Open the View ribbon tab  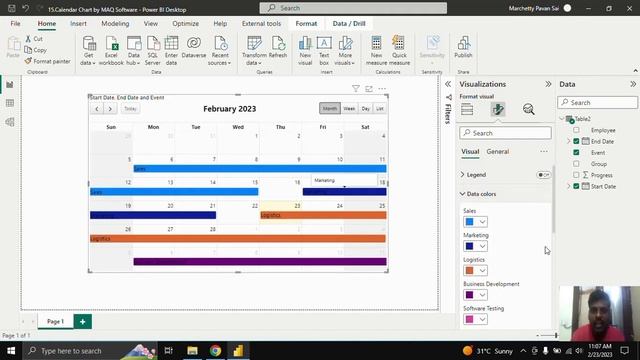coord(151,24)
